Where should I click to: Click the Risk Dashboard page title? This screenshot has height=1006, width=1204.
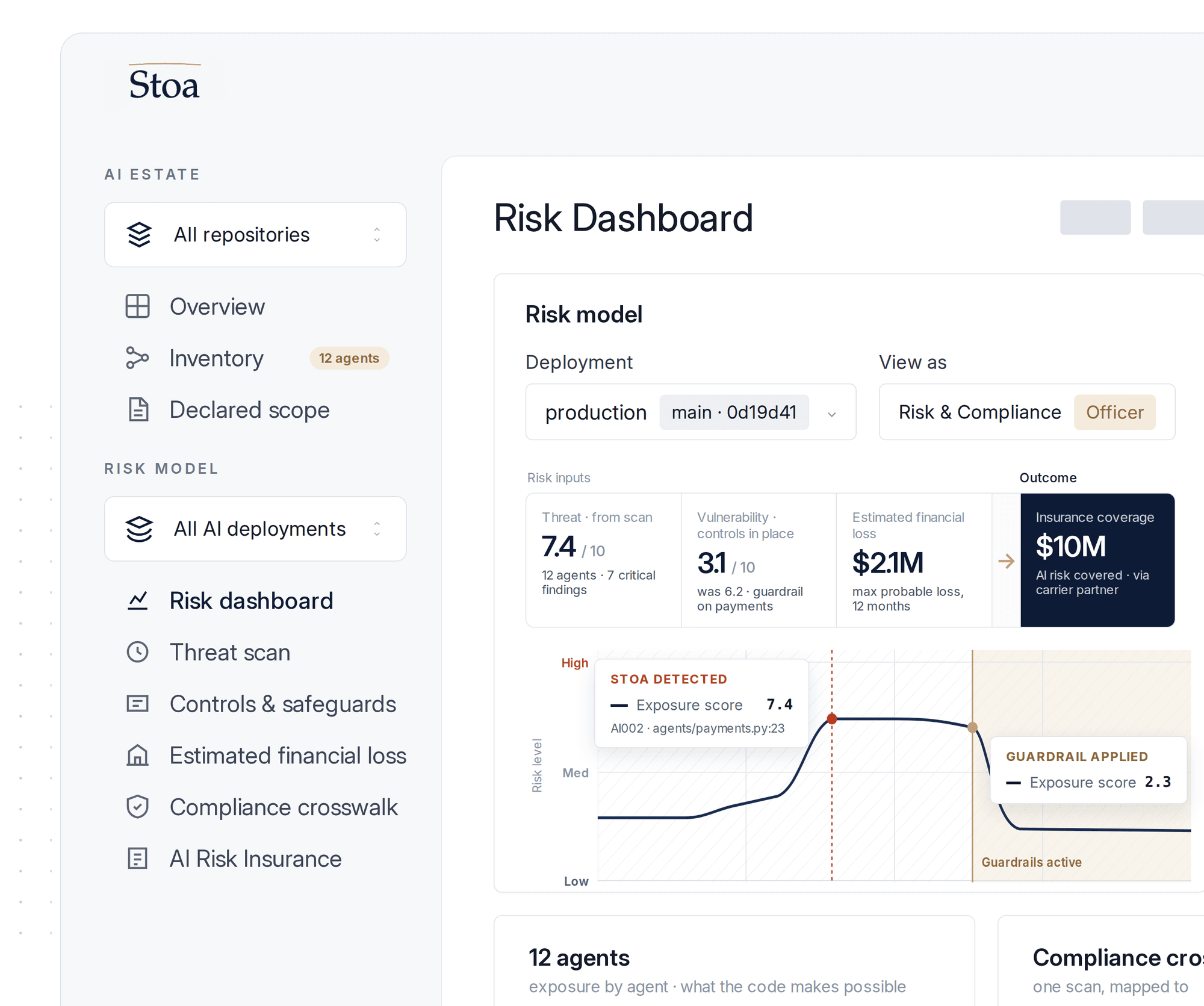click(623, 217)
